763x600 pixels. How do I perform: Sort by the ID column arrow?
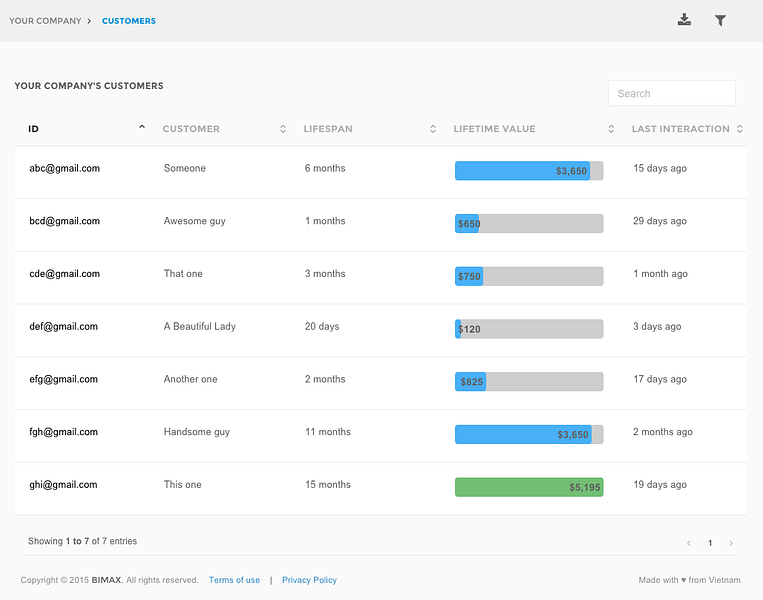(142, 127)
